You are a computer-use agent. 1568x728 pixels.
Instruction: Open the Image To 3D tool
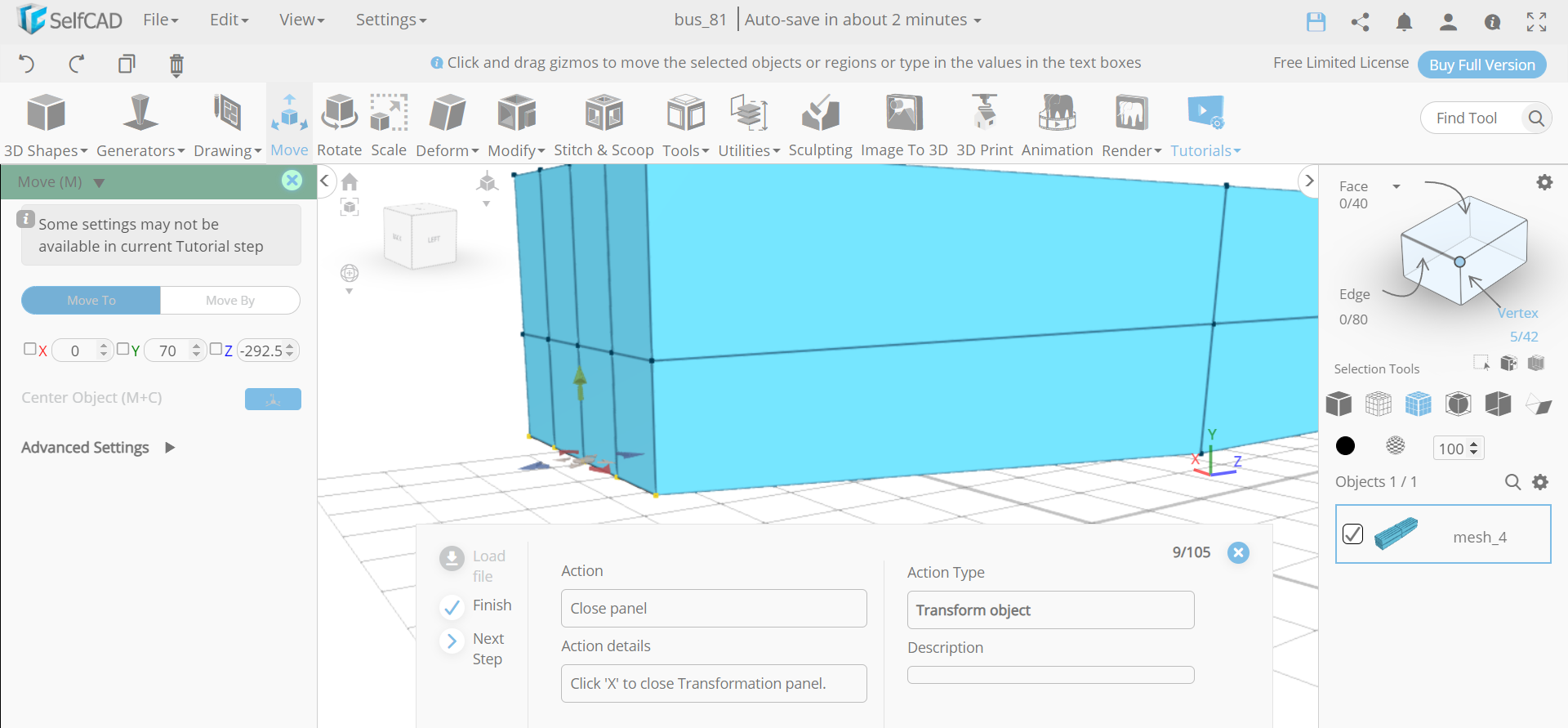click(904, 124)
